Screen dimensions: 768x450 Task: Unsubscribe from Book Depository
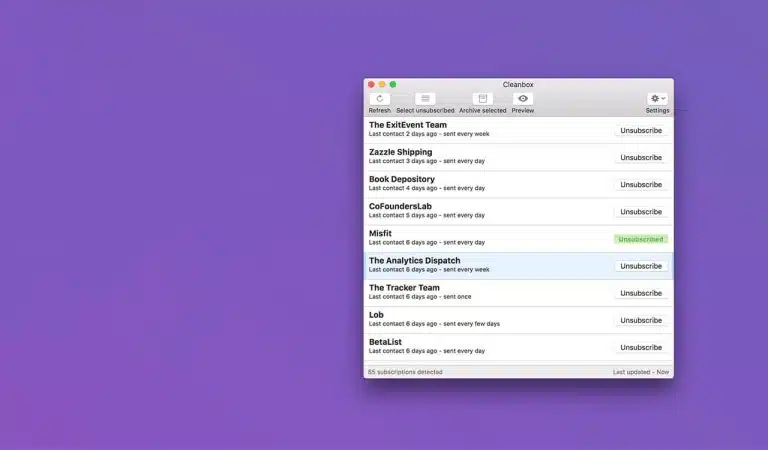click(x=641, y=185)
